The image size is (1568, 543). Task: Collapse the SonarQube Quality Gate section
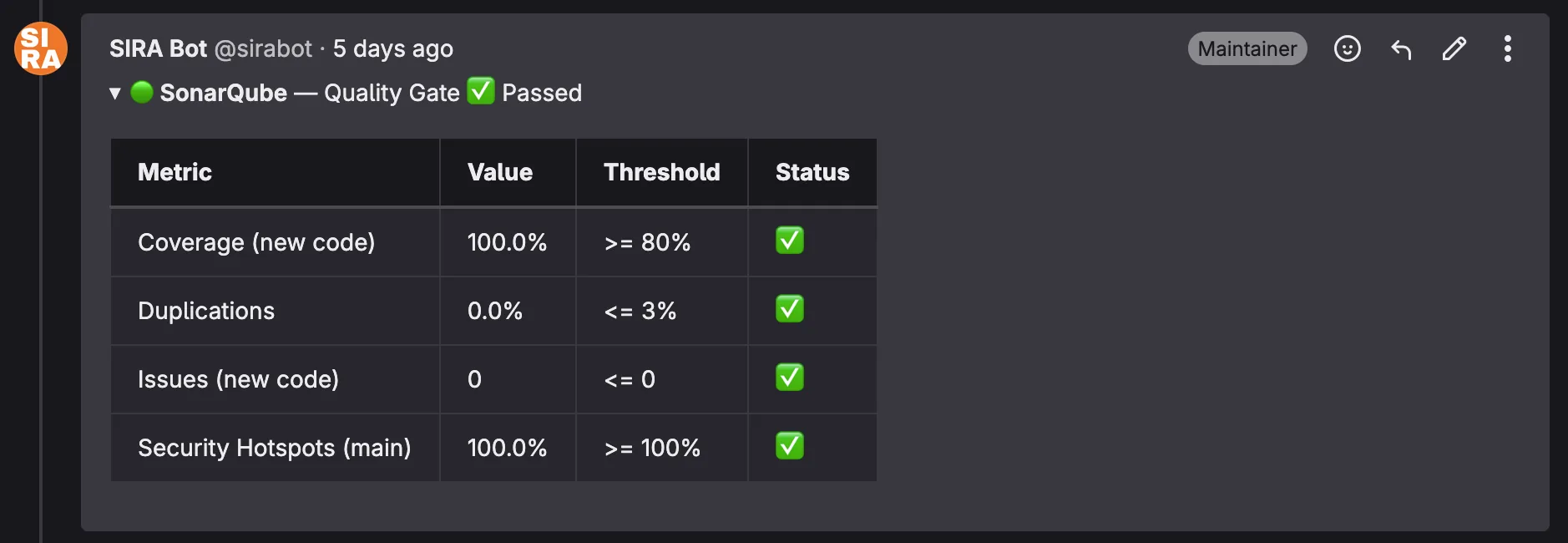point(114,94)
